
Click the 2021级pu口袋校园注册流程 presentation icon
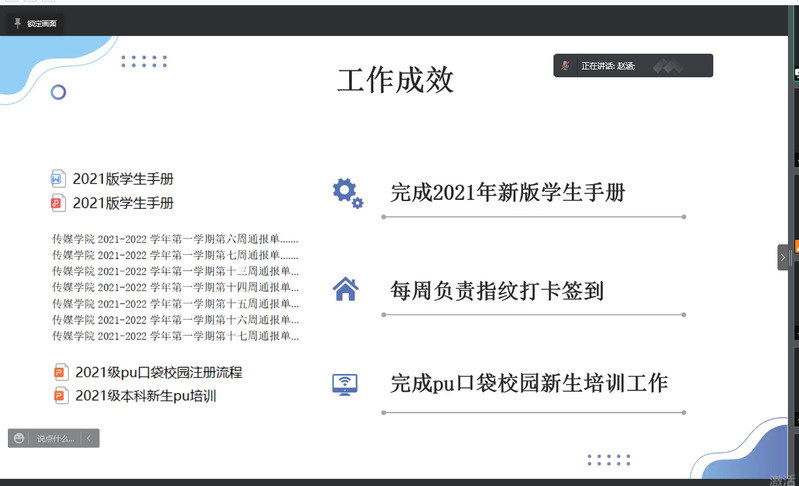61,372
